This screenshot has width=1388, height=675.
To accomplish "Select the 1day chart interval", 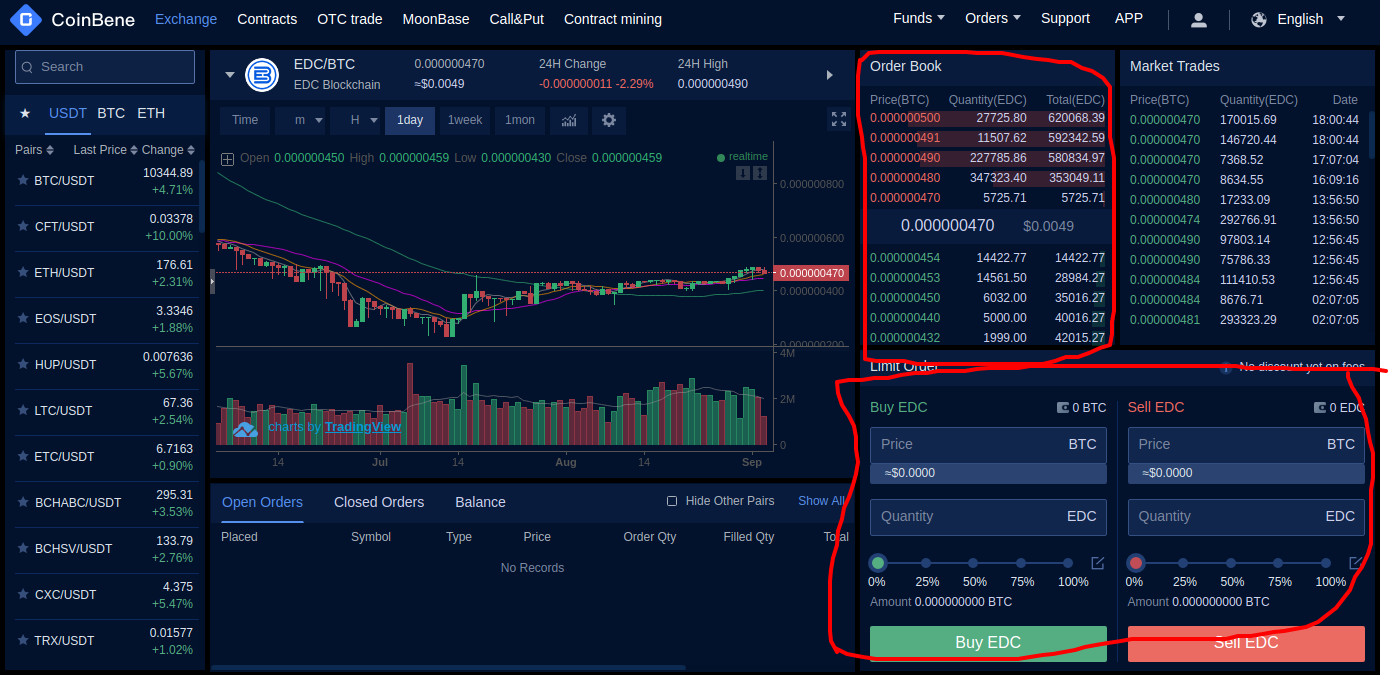I will point(410,120).
